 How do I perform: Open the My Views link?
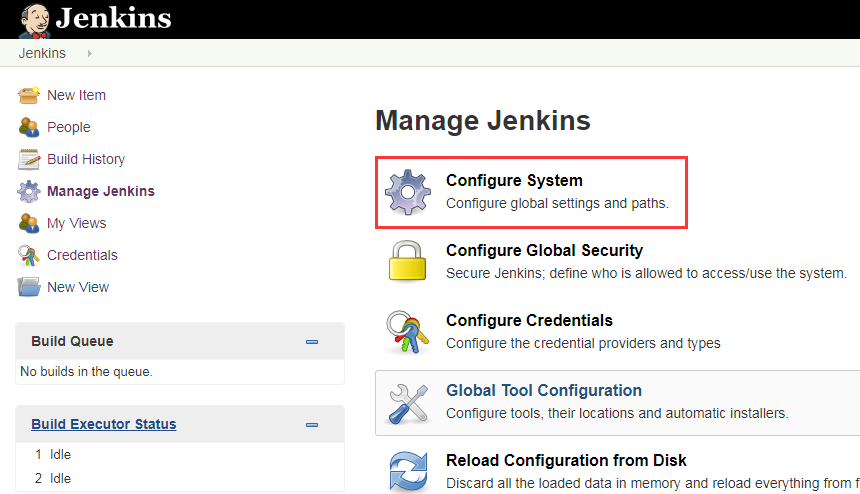coord(77,223)
